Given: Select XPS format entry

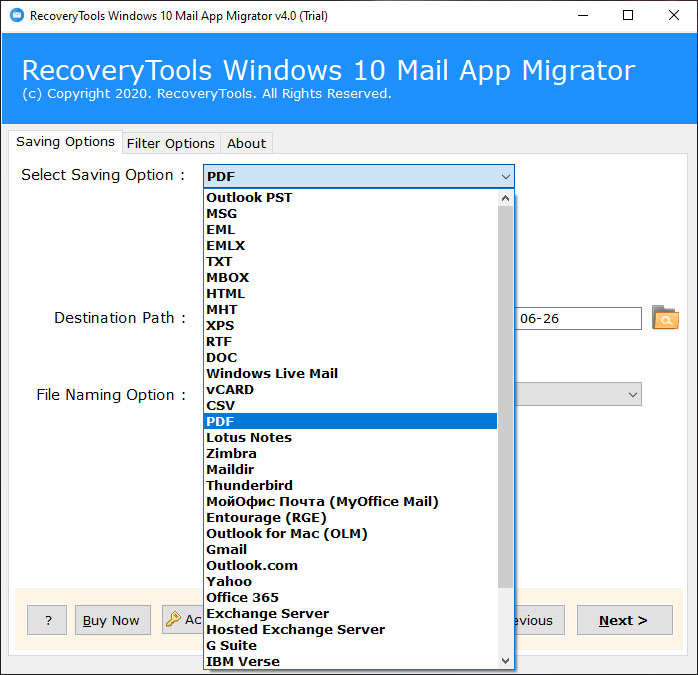Looking at the screenshot, I should pyautogui.click(x=350, y=325).
